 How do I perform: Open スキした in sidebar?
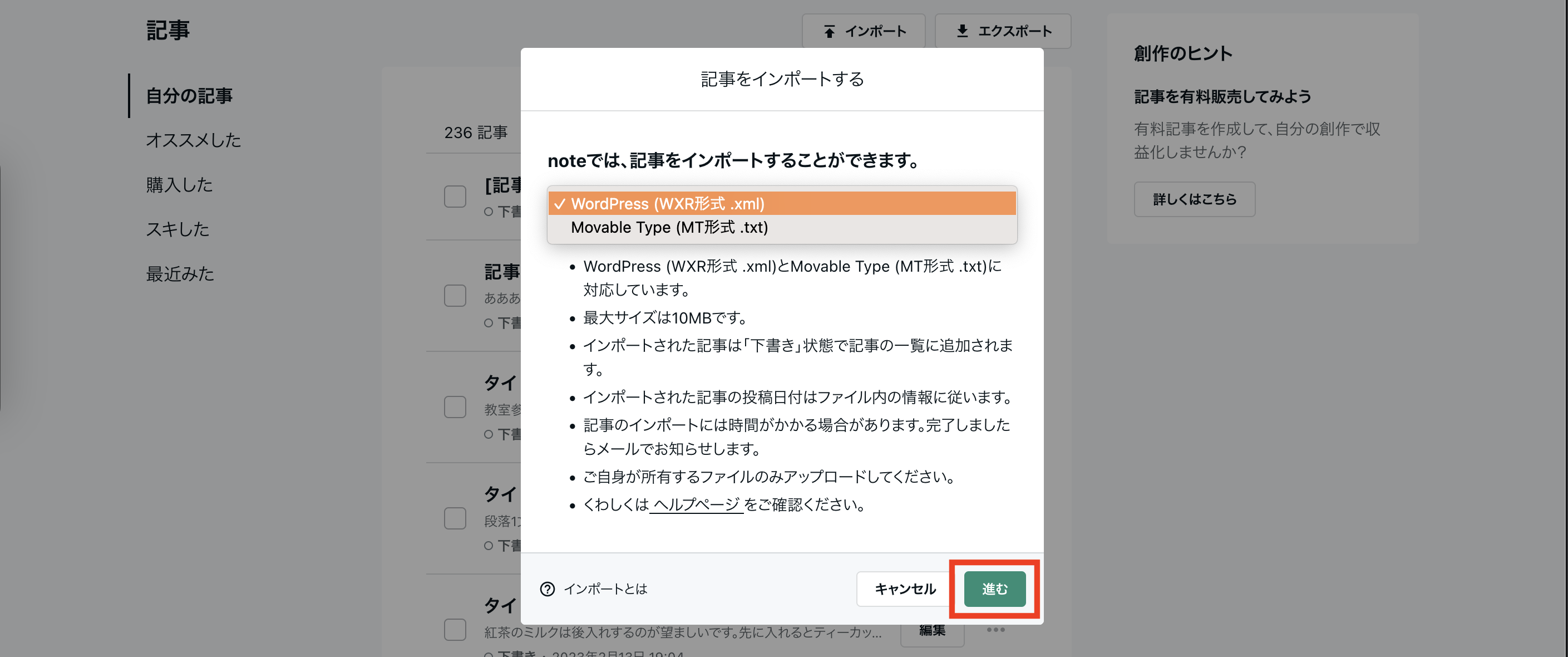pyautogui.click(x=177, y=229)
